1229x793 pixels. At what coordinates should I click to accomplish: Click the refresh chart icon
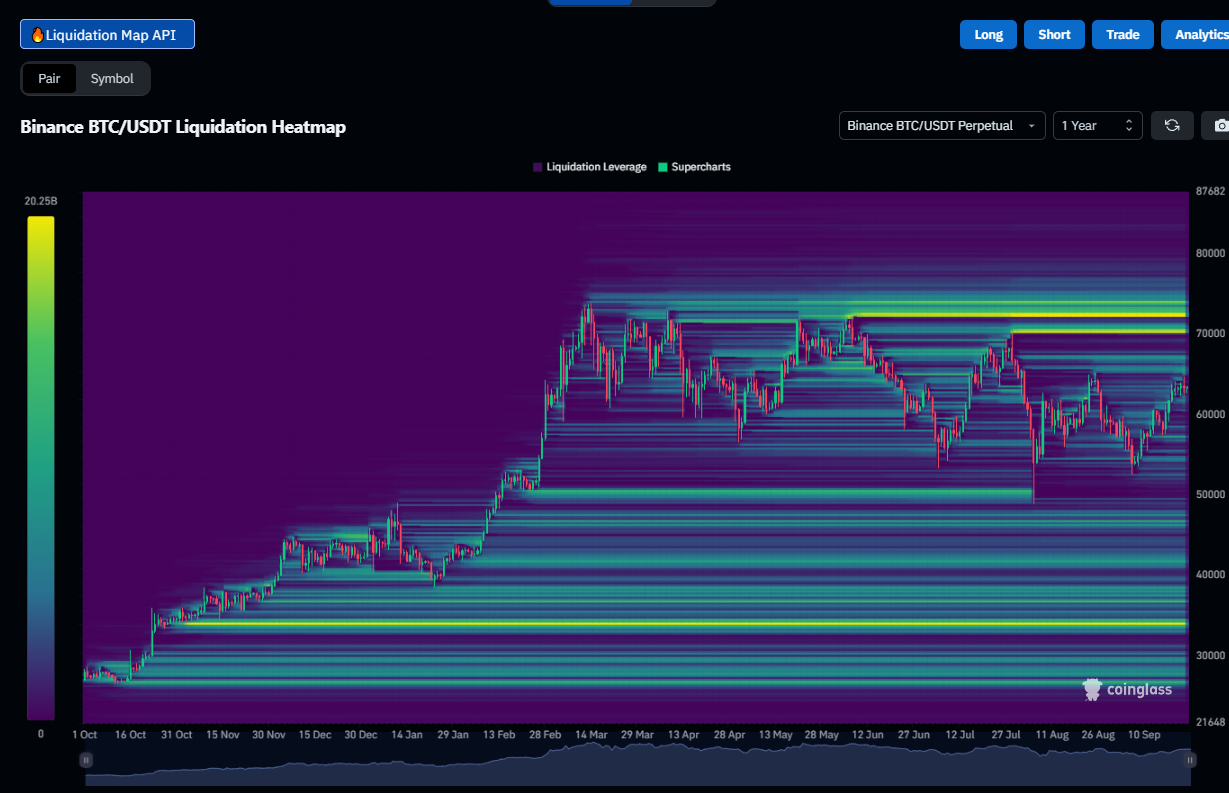[1171, 125]
